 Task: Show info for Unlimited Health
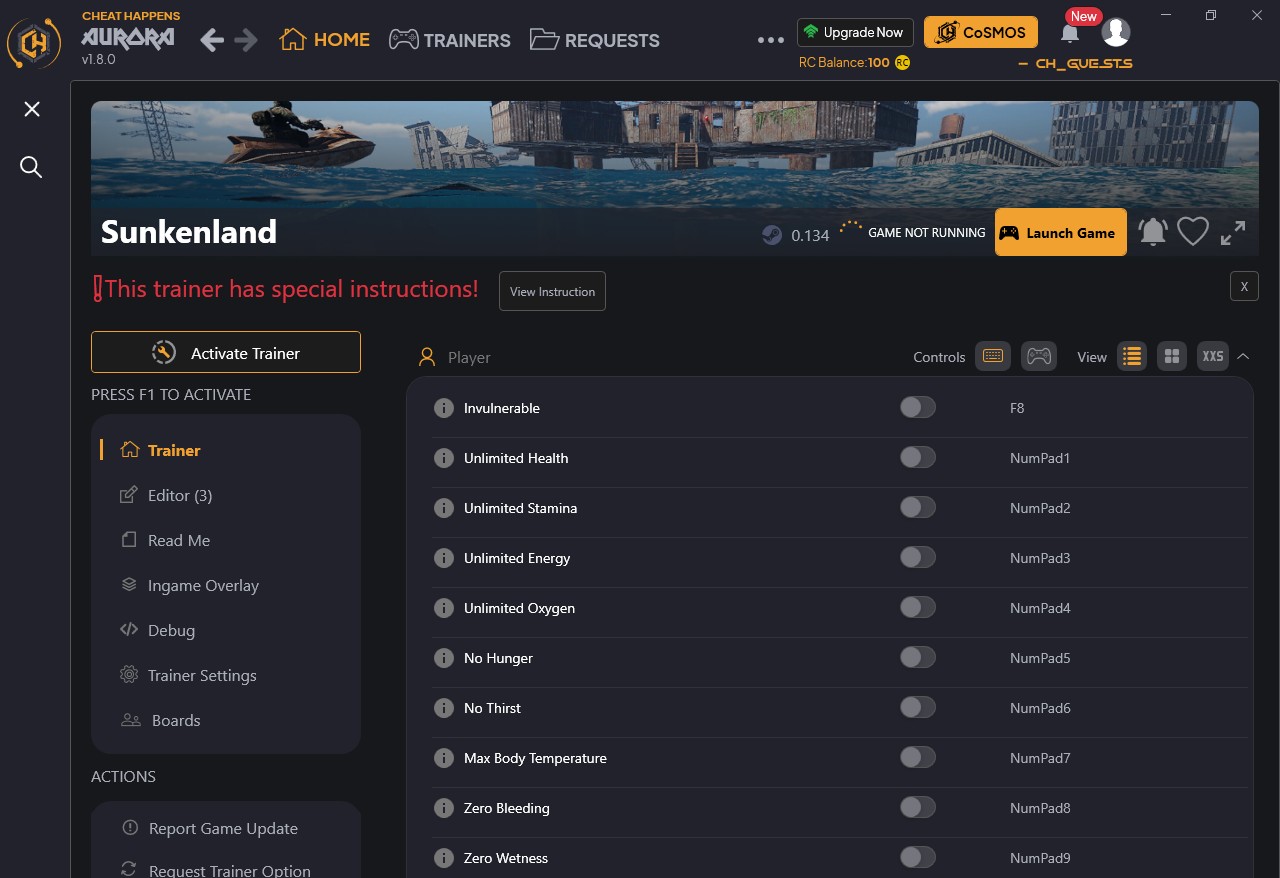pyautogui.click(x=444, y=458)
